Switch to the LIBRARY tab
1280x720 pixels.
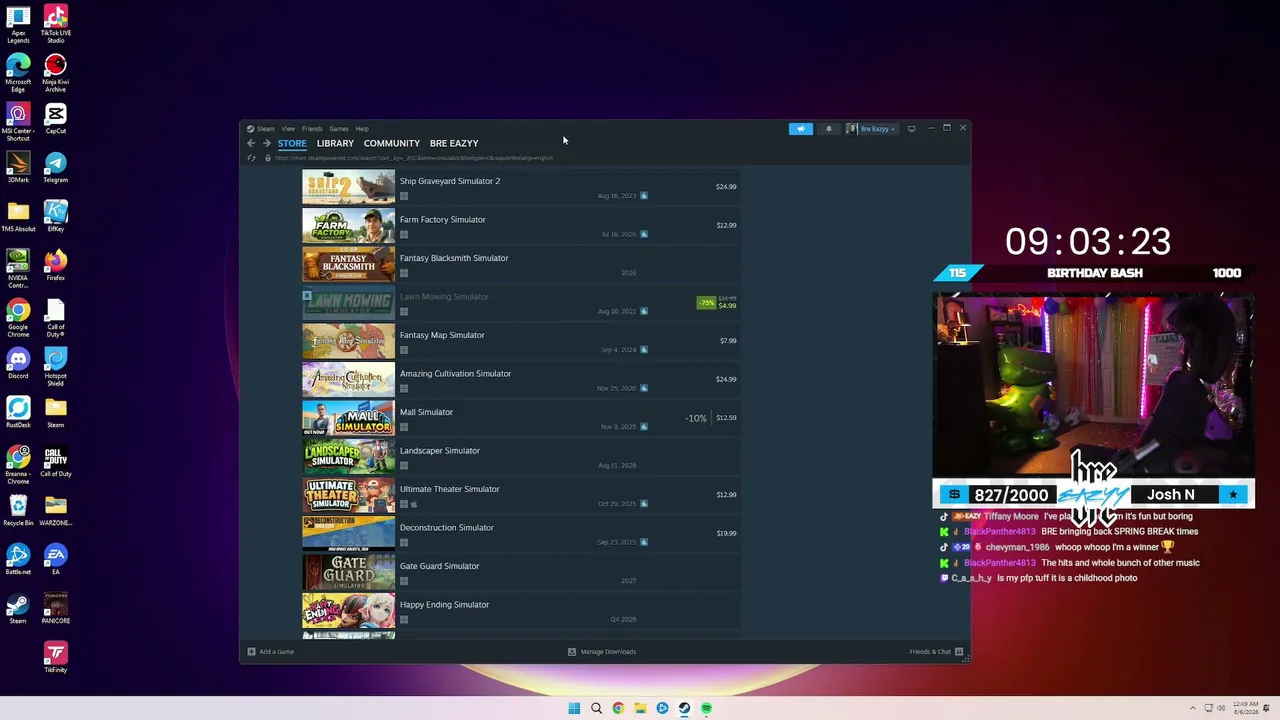[x=335, y=143]
